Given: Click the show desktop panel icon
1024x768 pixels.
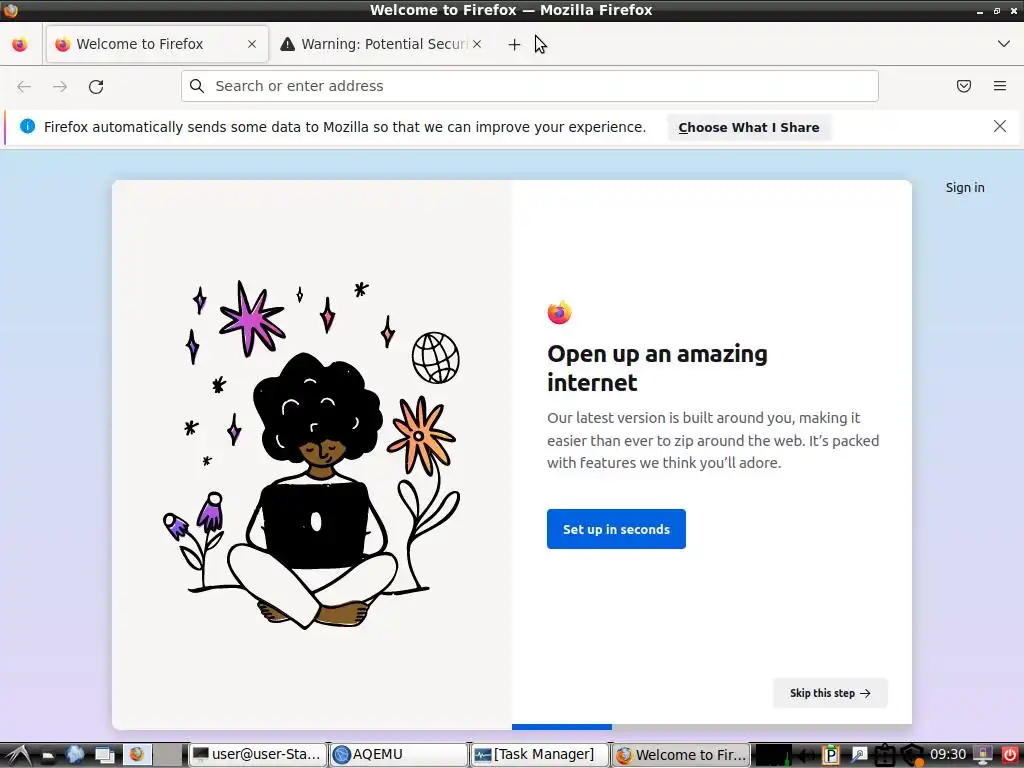Looking at the screenshot, I should tap(104, 755).
